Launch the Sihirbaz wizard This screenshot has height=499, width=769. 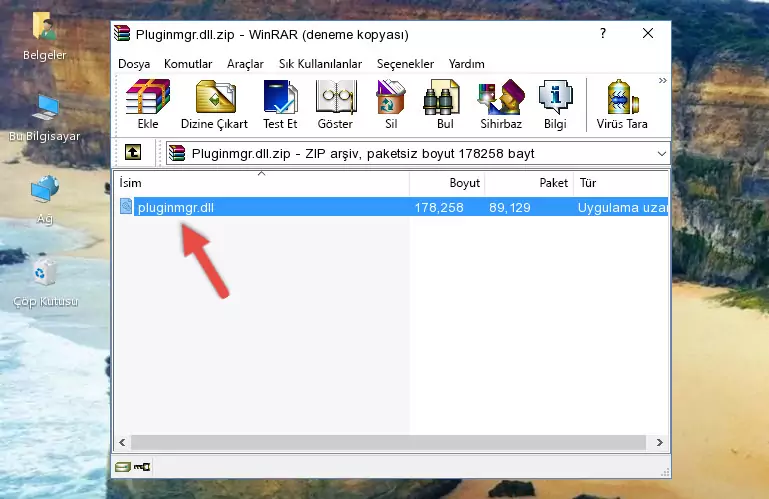[501, 104]
